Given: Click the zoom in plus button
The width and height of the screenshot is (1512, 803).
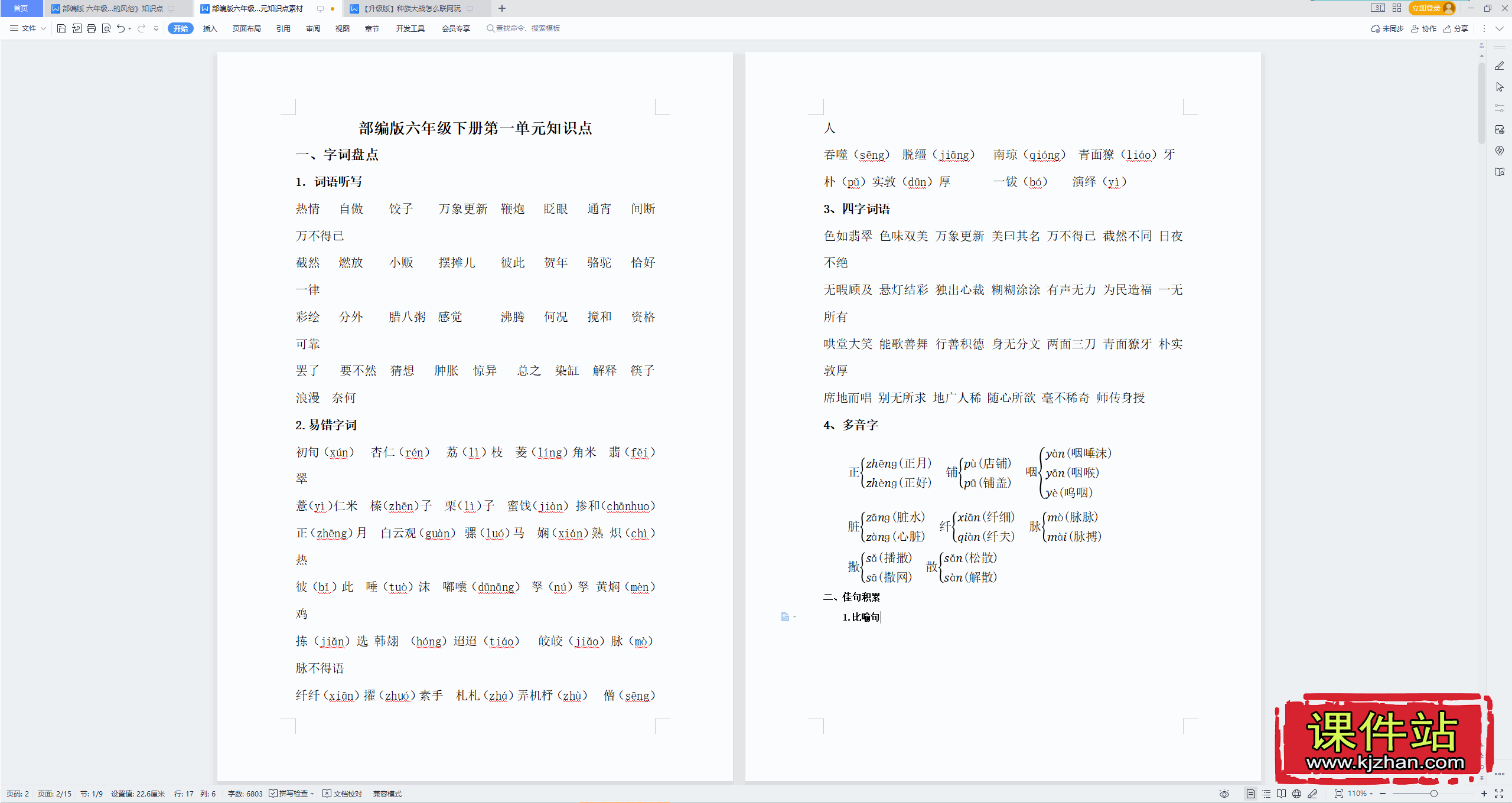Looking at the screenshot, I should pos(1484,794).
